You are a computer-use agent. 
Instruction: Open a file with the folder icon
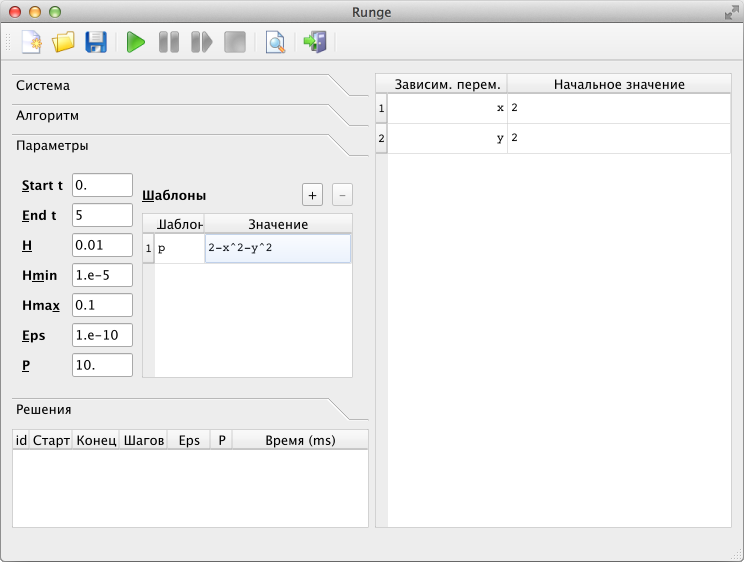(63, 42)
